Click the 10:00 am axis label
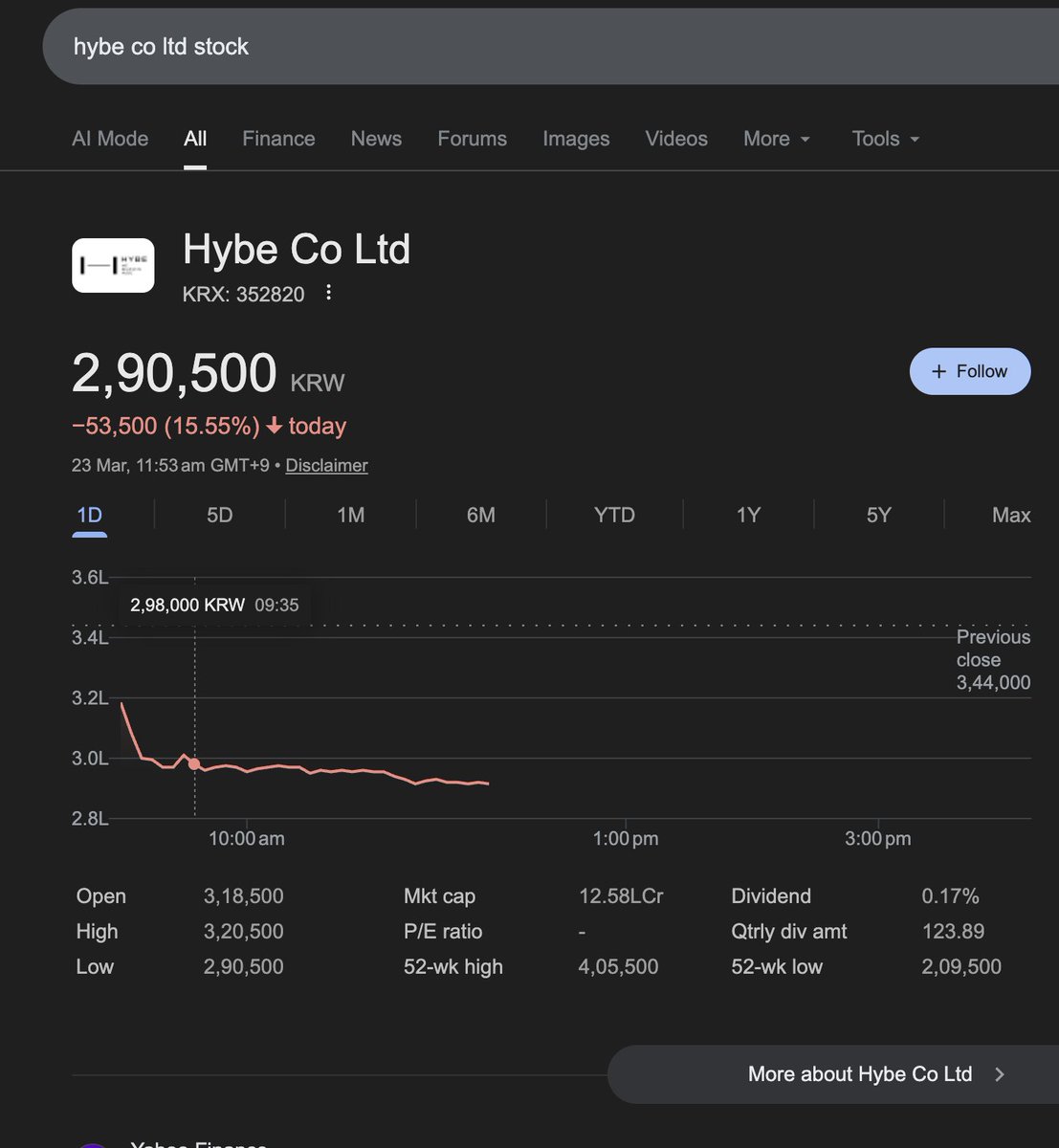The image size is (1059, 1148). coord(246,839)
